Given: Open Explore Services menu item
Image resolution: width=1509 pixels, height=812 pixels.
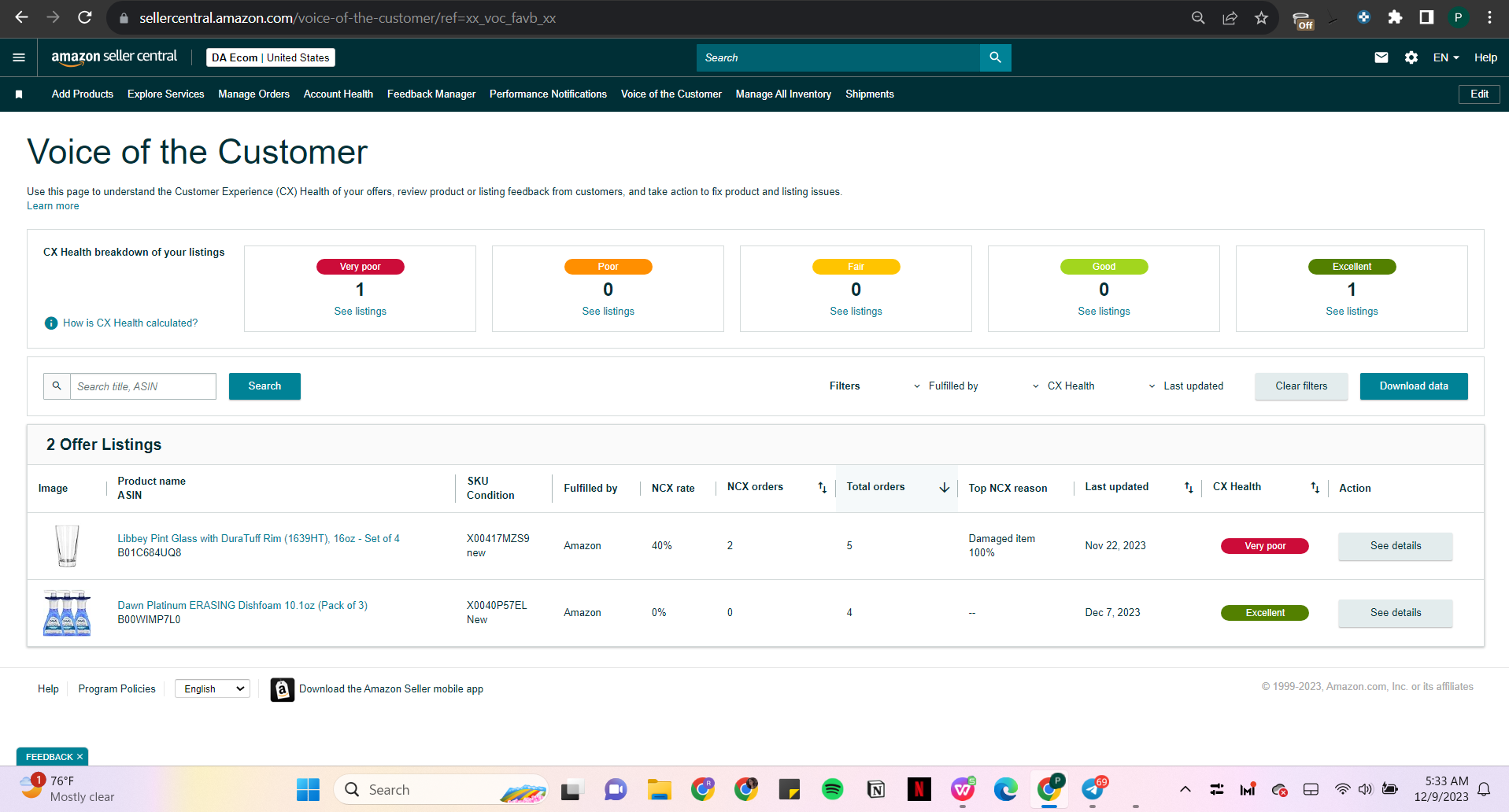Looking at the screenshot, I should [x=166, y=94].
